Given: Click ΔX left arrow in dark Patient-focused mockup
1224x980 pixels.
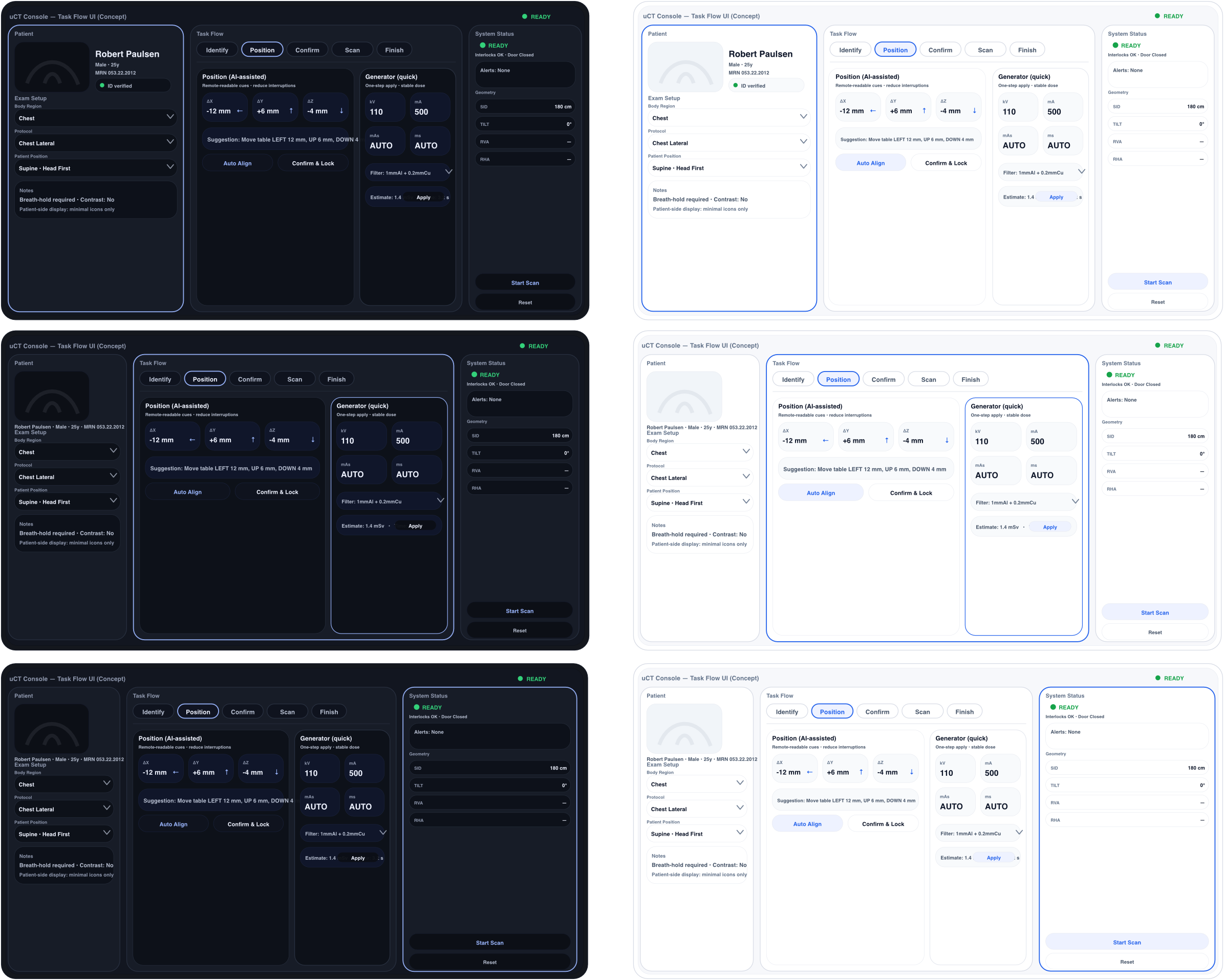Looking at the screenshot, I should pyautogui.click(x=240, y=111).
